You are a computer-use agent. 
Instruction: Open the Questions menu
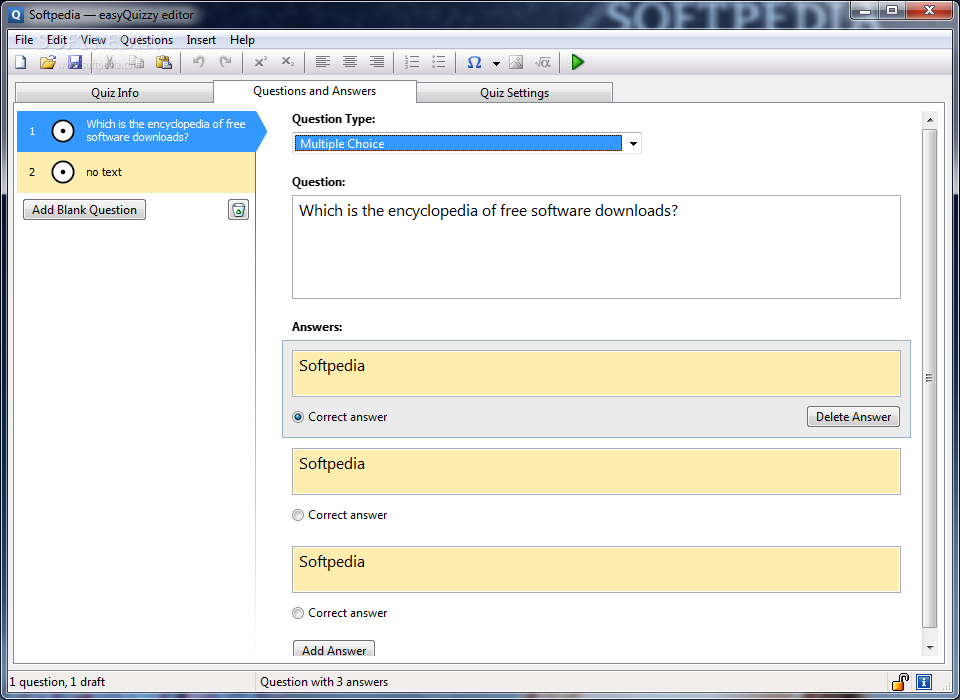click(146, 40)
